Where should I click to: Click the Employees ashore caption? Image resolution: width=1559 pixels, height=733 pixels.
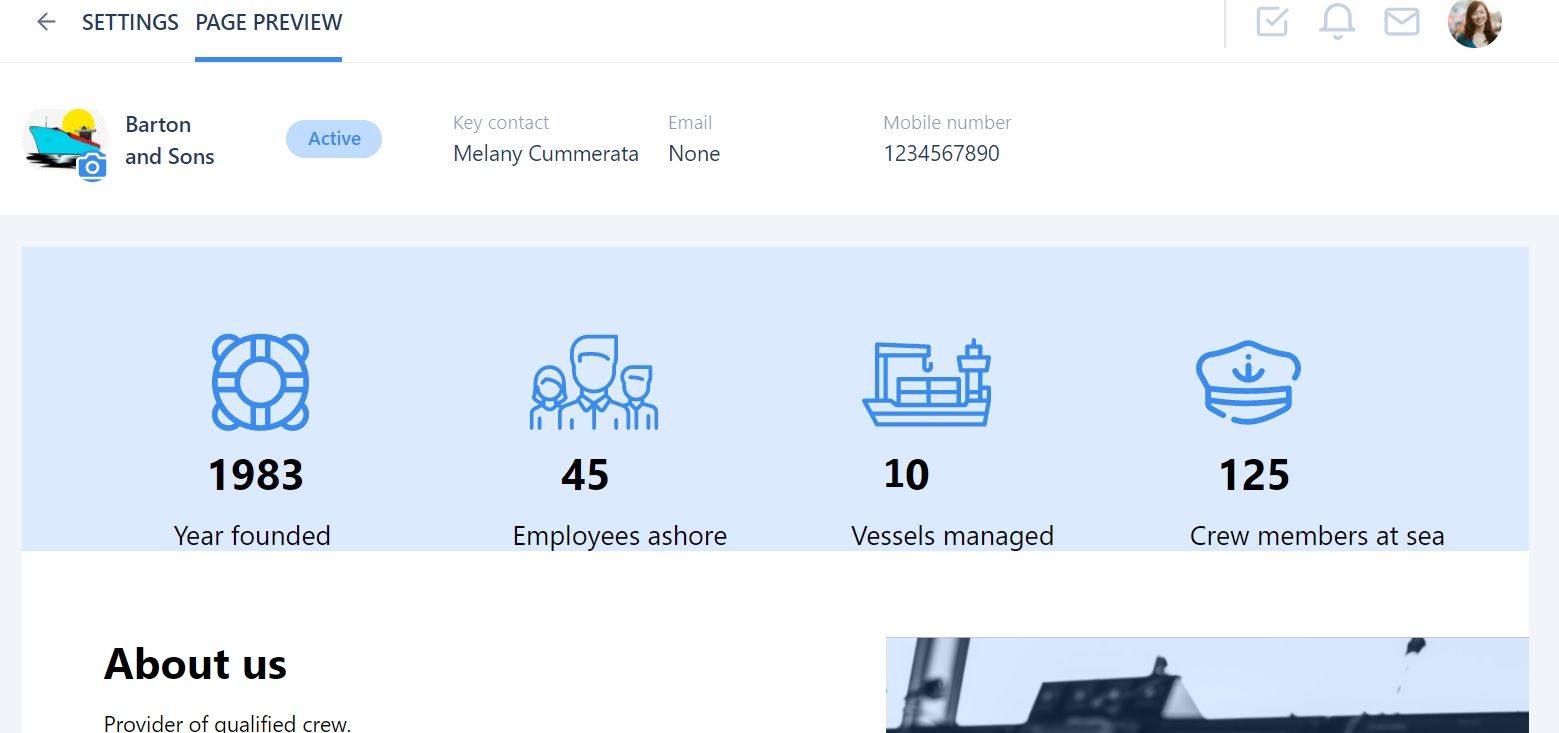click(x=620, y=536)
